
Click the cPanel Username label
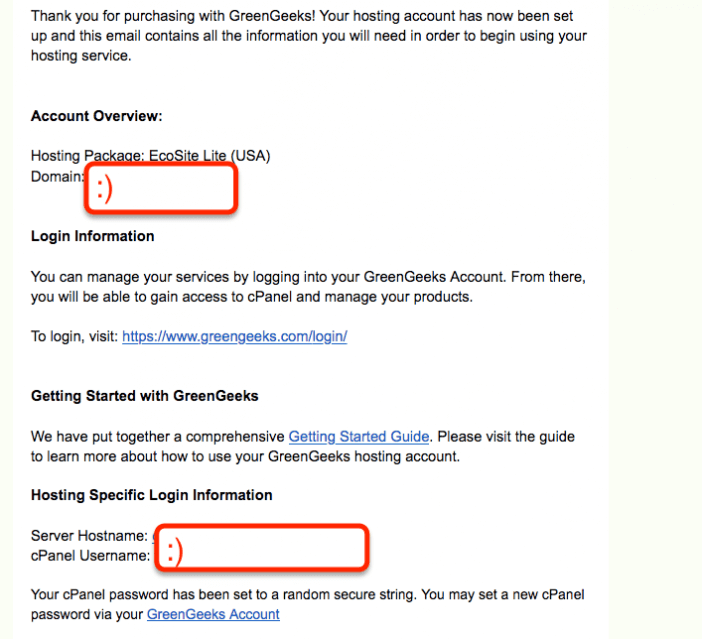(x=90, y=556)
